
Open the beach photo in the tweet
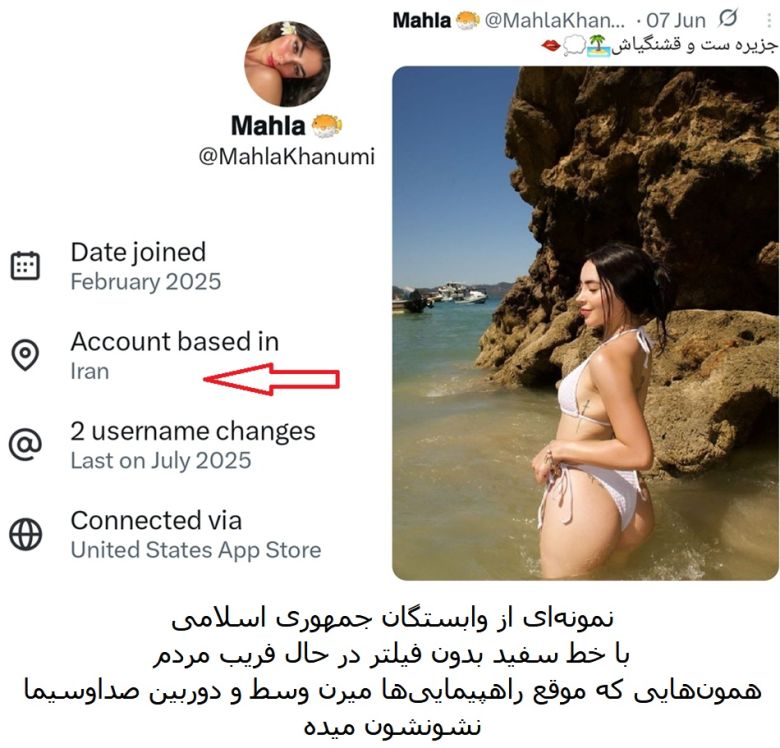click(585, 323)
